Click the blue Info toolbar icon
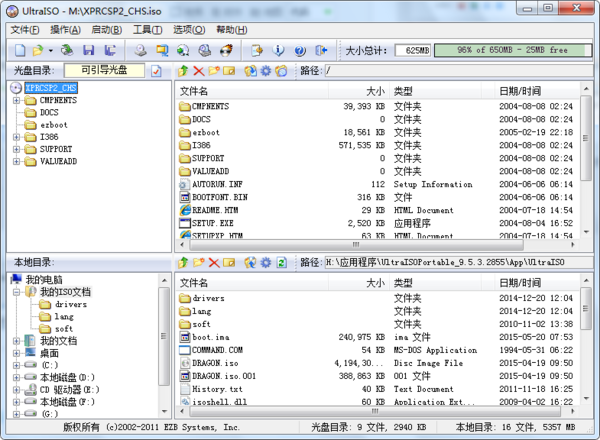This screenshot has width=600, height=440. [x=278, y=50]
